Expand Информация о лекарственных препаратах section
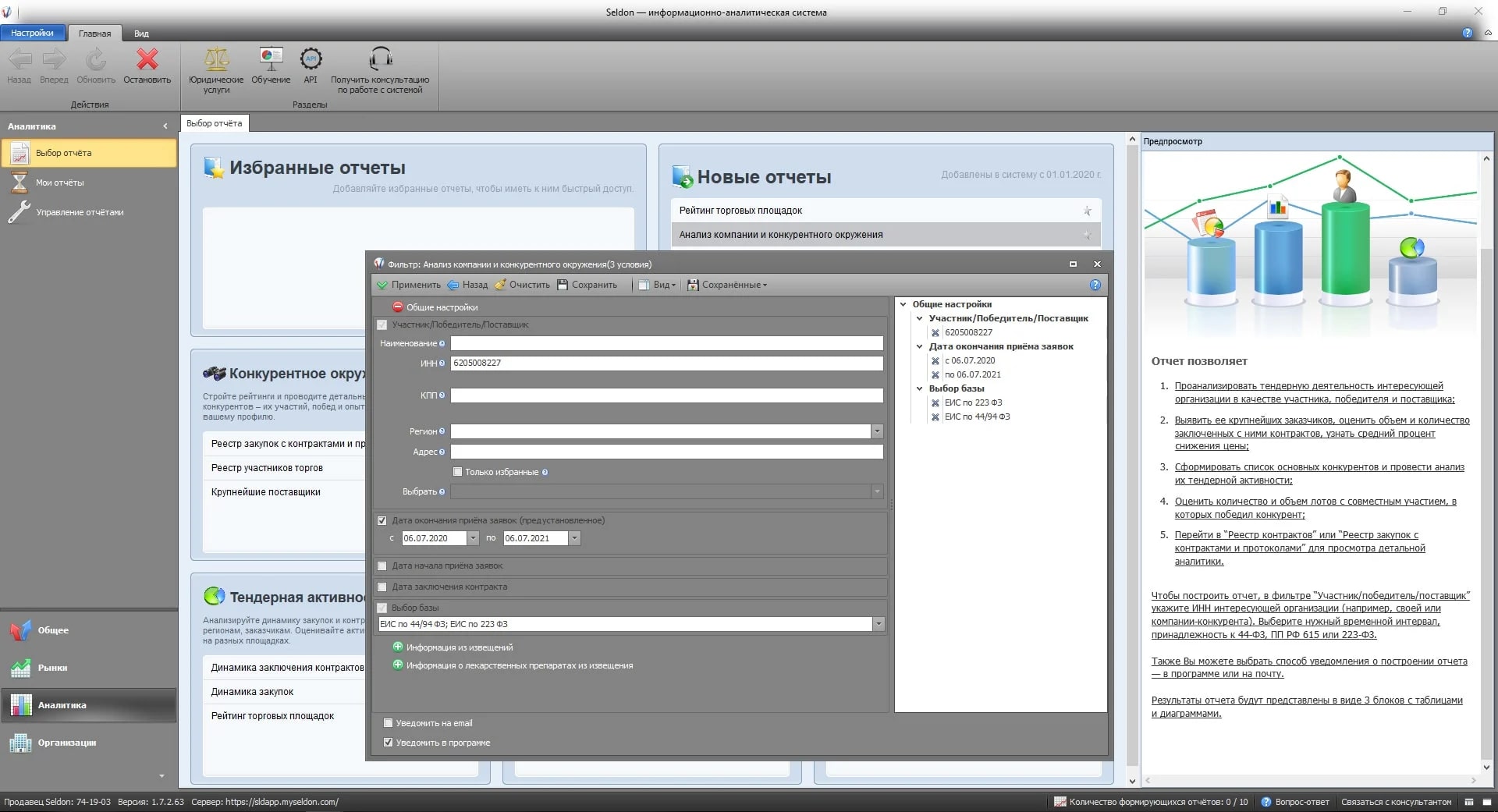Viewport: 1498px width, 812px height. [x=398, y=665]
